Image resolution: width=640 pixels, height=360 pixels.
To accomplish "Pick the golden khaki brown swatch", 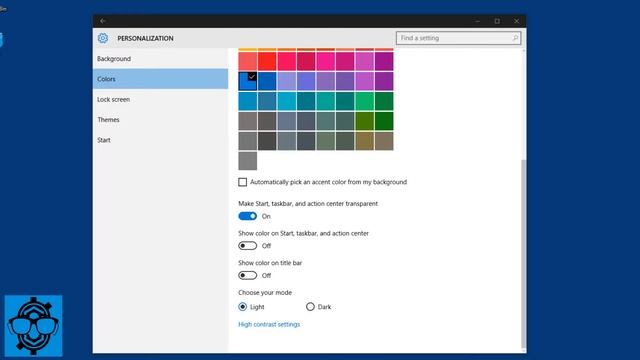I will 364,141.
